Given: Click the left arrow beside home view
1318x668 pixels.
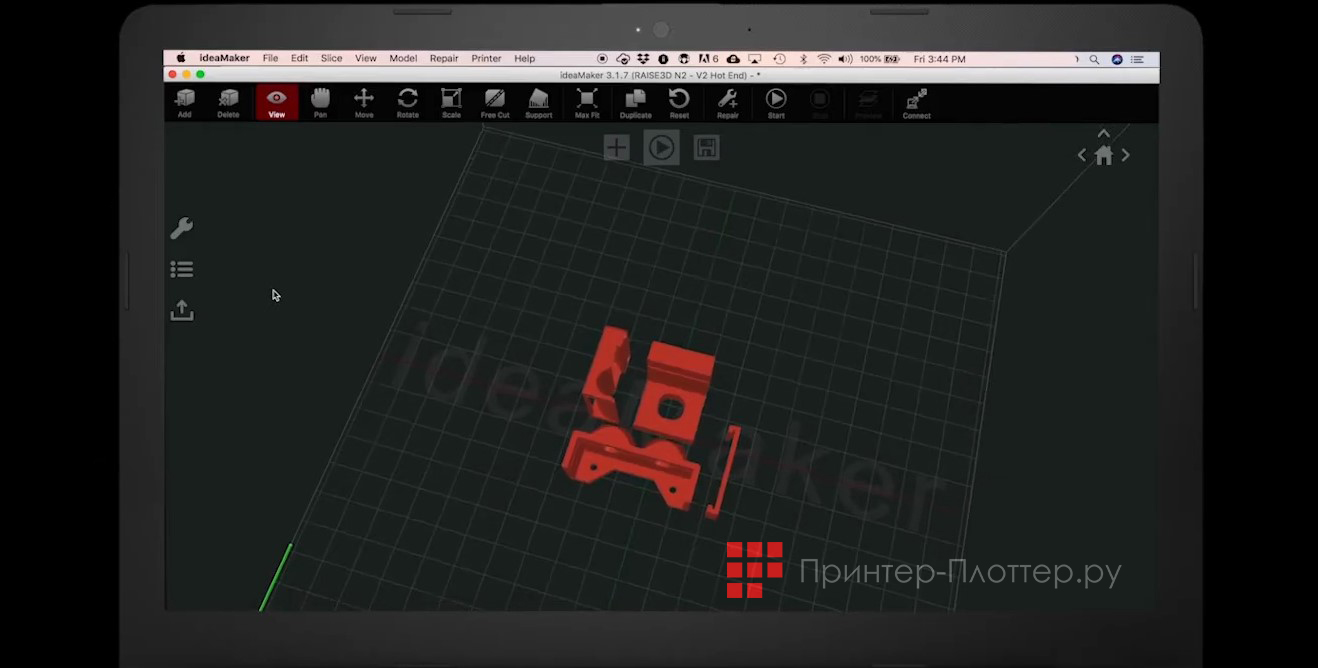Looking at the screenshot, I should click(x=1081, y=155).
